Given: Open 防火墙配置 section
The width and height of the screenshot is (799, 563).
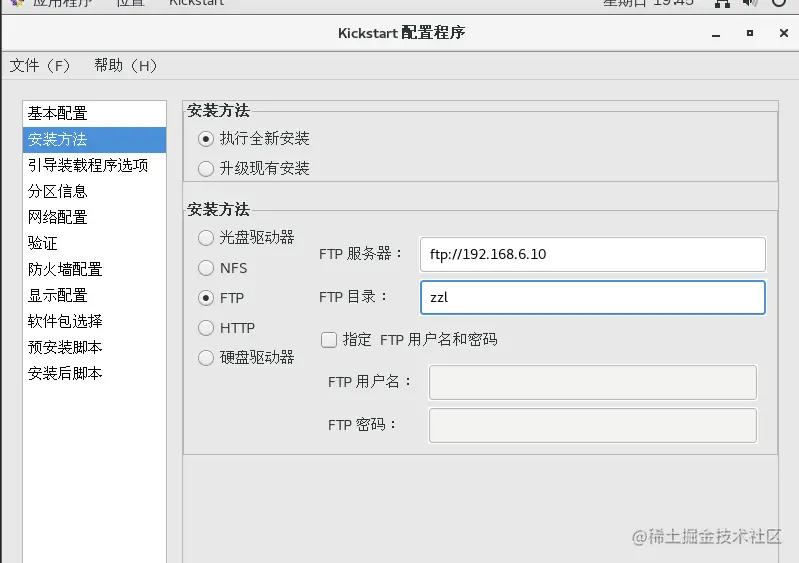Looking at the screenshot, I should [x=94, y=270].
